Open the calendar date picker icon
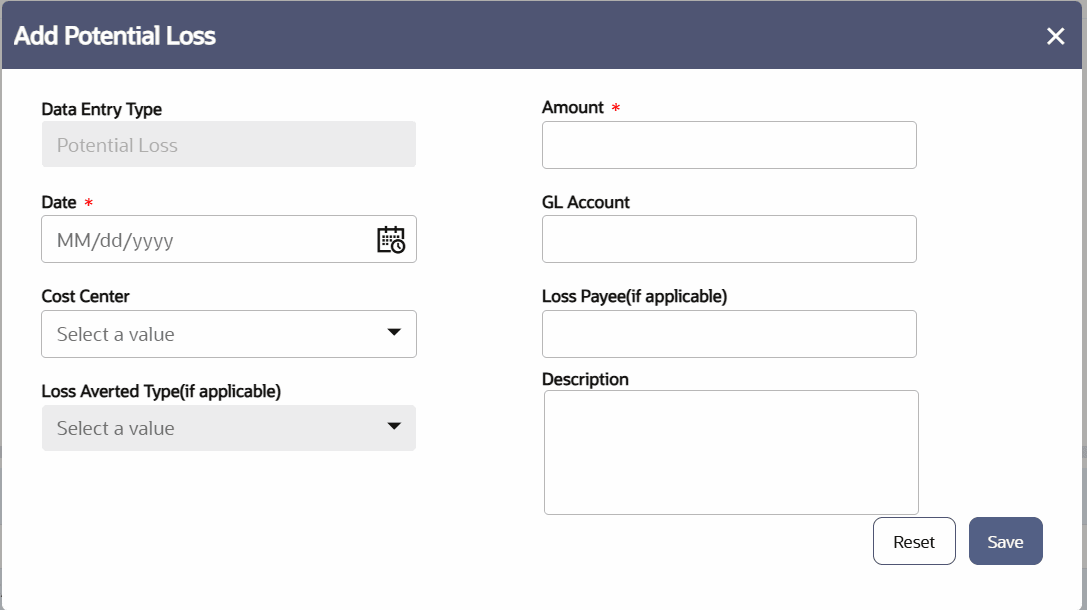Image resolution: width=1087 pixels, height=610 pixels. click(x=391, y=240)
